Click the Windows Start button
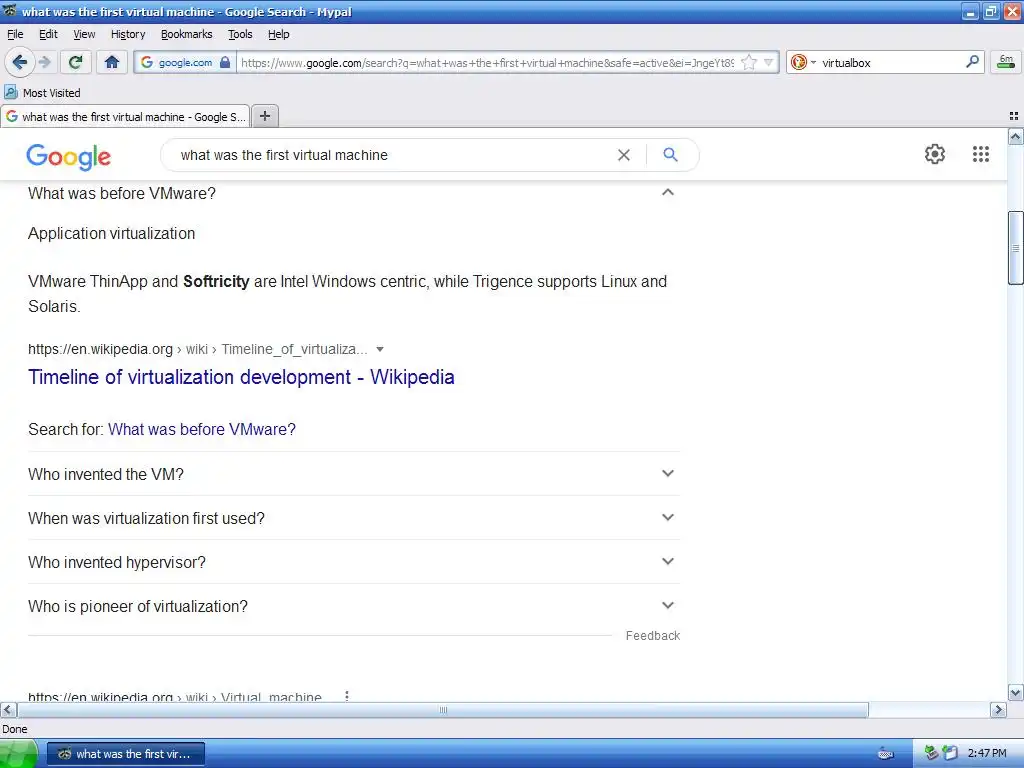This screenshot has width=1024, height=768. pos(18,754)
